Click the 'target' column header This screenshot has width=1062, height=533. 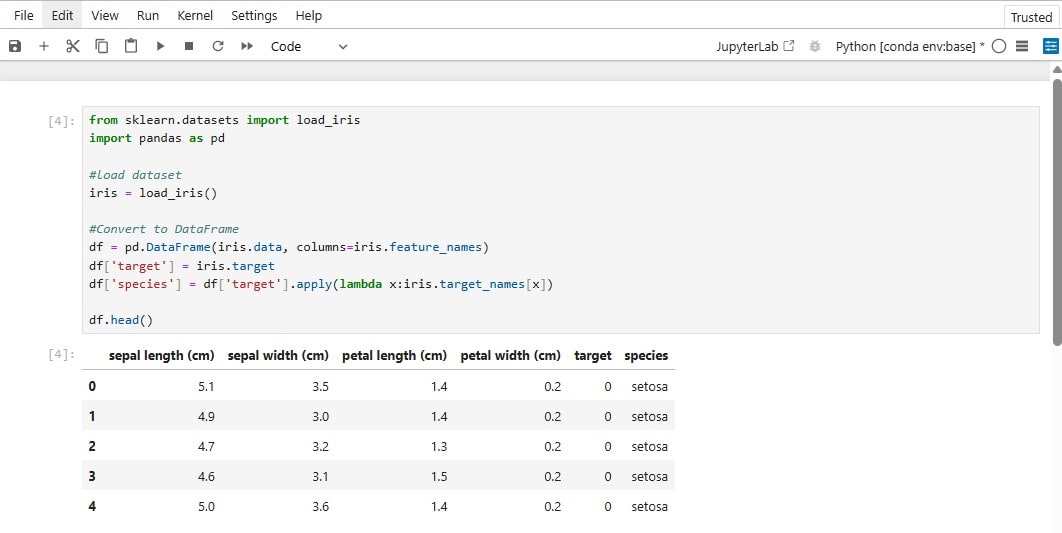point(593,356)
